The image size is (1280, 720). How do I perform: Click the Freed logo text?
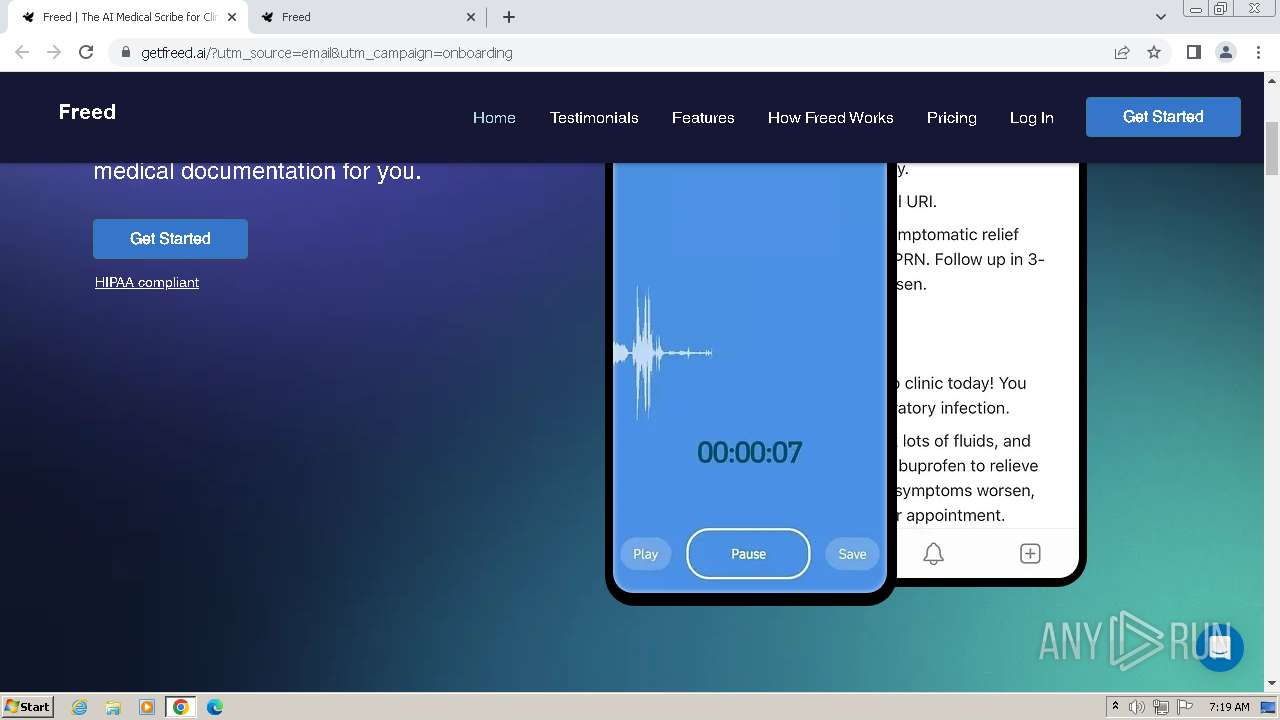point(87,112)
